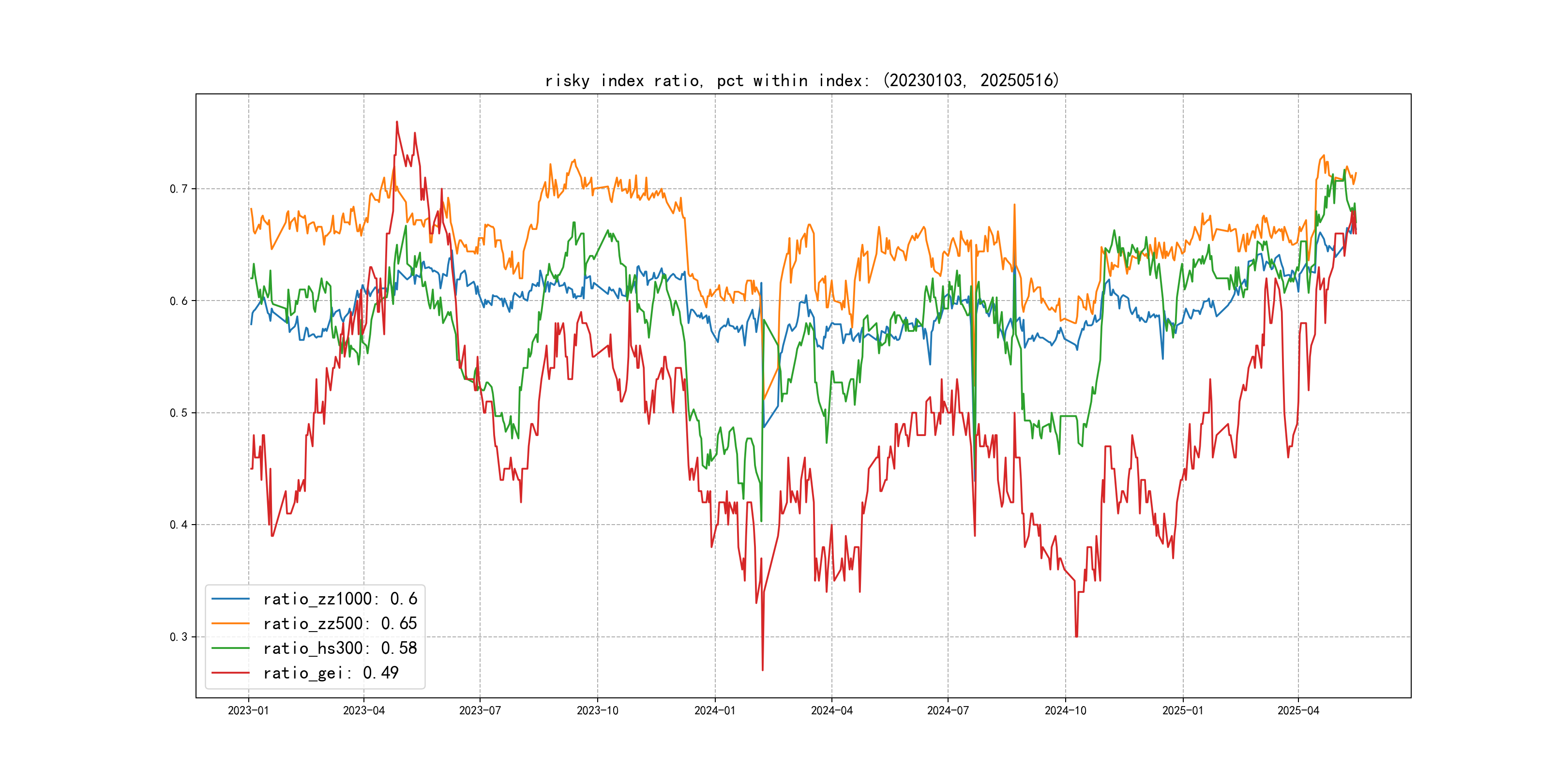The image size is (1568, 784).
Task: Click the 2024-01 x-axis tick label
Action: tap(715, 710)
